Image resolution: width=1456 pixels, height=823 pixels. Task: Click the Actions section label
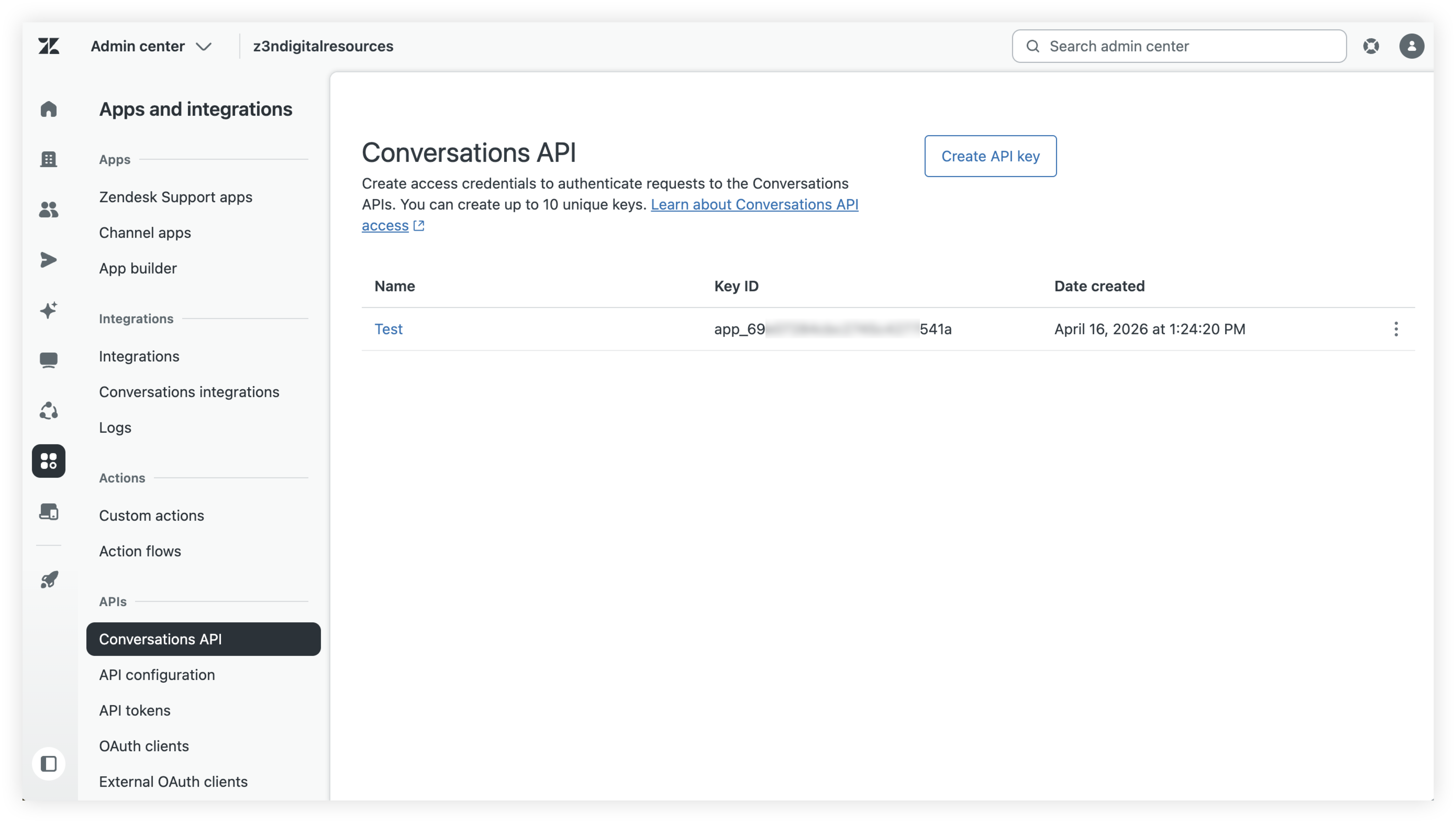(122, 478)
